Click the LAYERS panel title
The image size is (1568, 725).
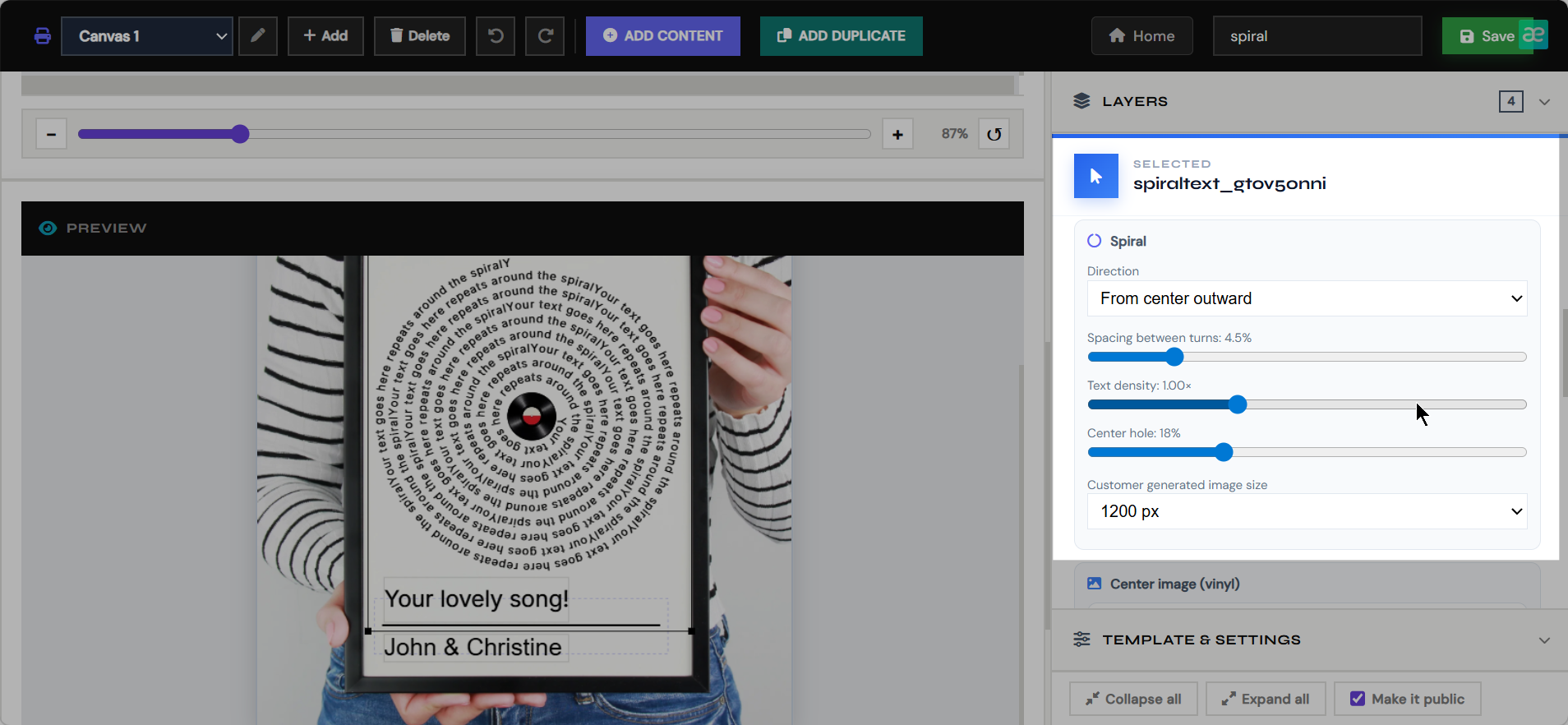point(1135,101)
